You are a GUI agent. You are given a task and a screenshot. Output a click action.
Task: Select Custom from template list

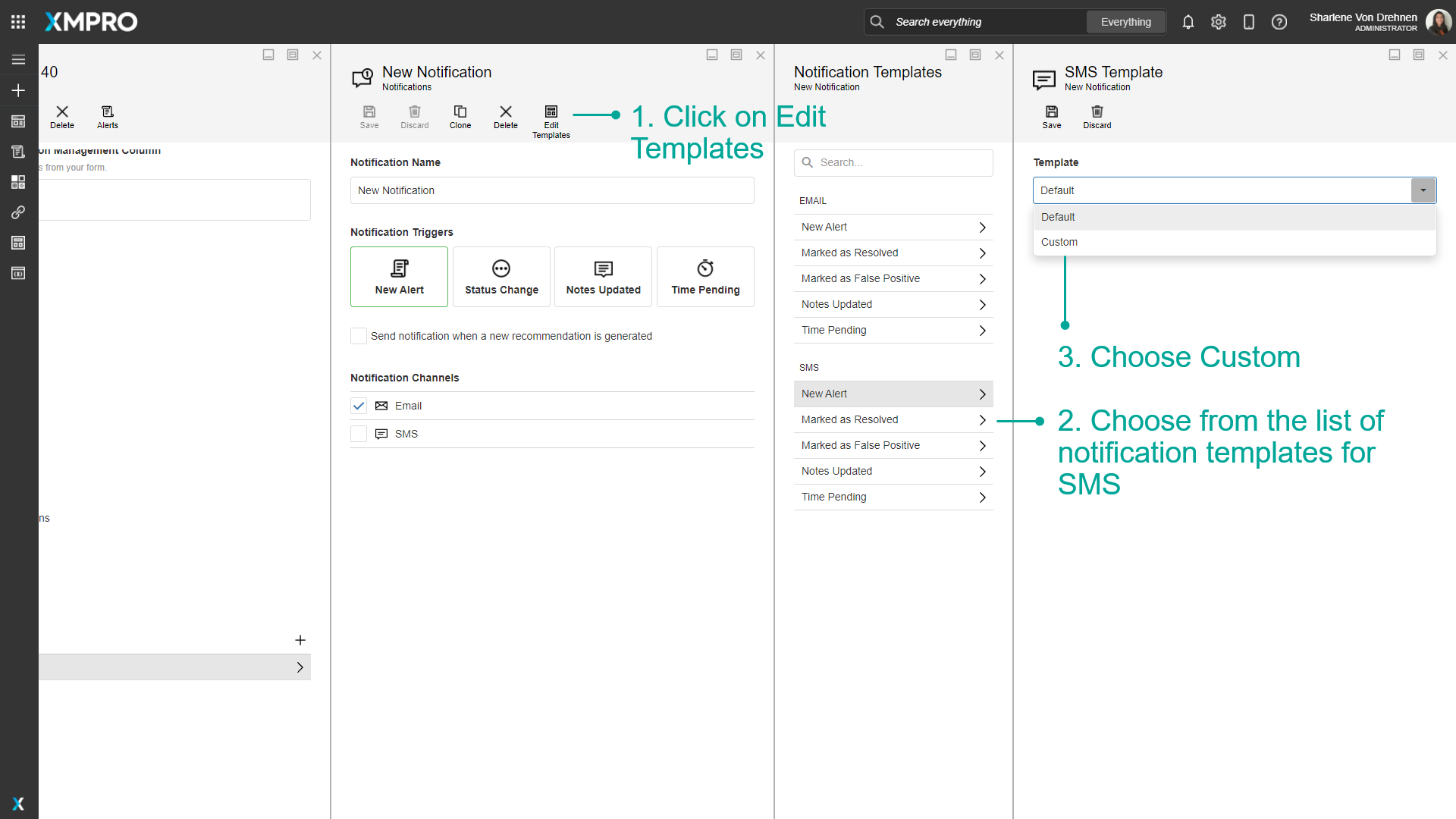(x=1059, y=242)
